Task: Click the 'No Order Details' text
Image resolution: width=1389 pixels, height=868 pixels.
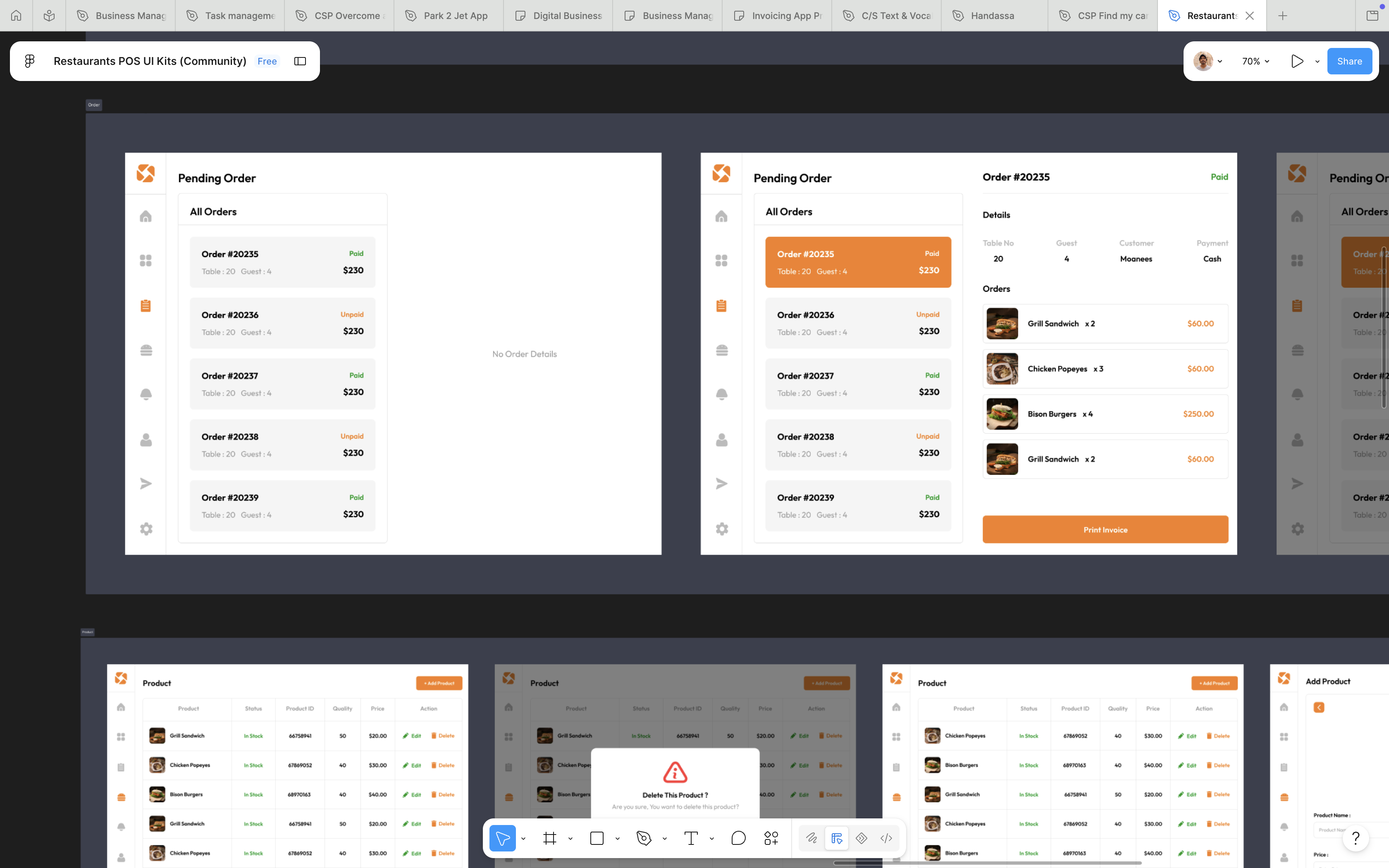Action: coord(524,354)
